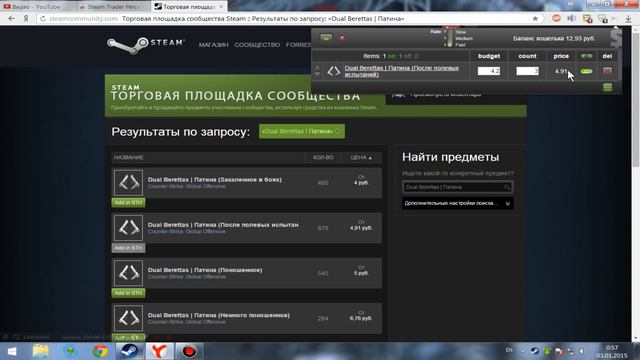Select the Fast rate option
The image size is (640, 360).
[x=460, y=45]
